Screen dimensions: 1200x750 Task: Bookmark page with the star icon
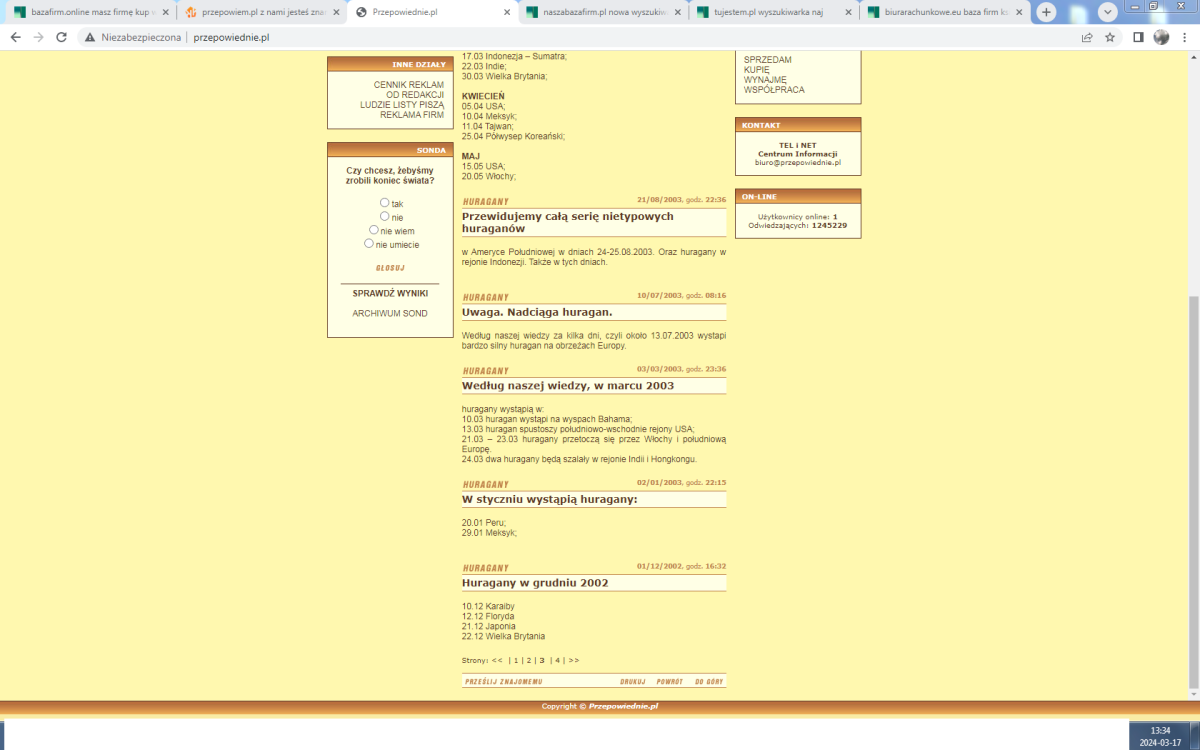coord(1110,37)
